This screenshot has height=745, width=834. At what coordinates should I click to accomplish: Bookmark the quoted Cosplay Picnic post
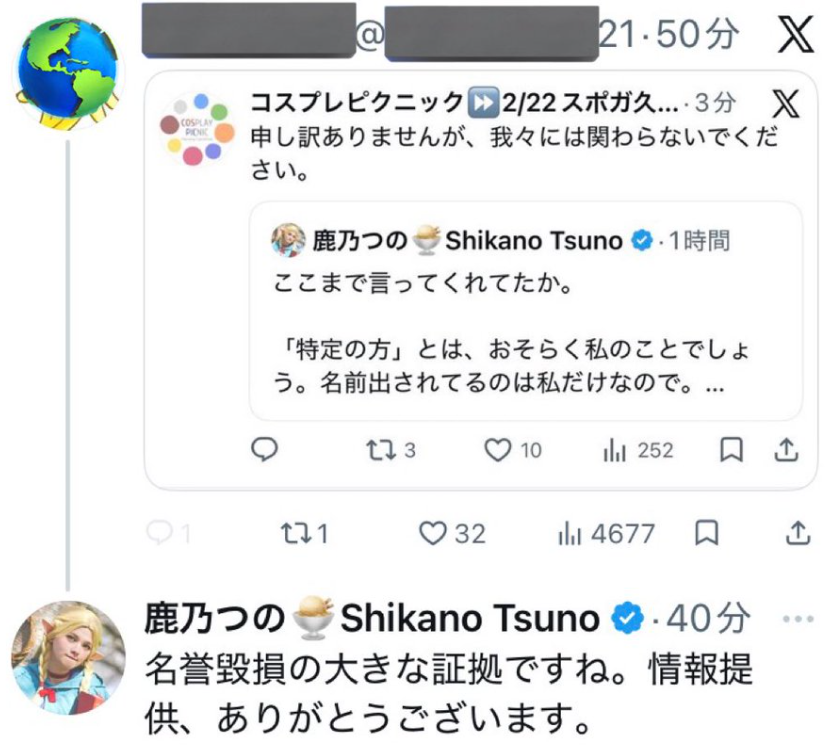pos(732,451)
